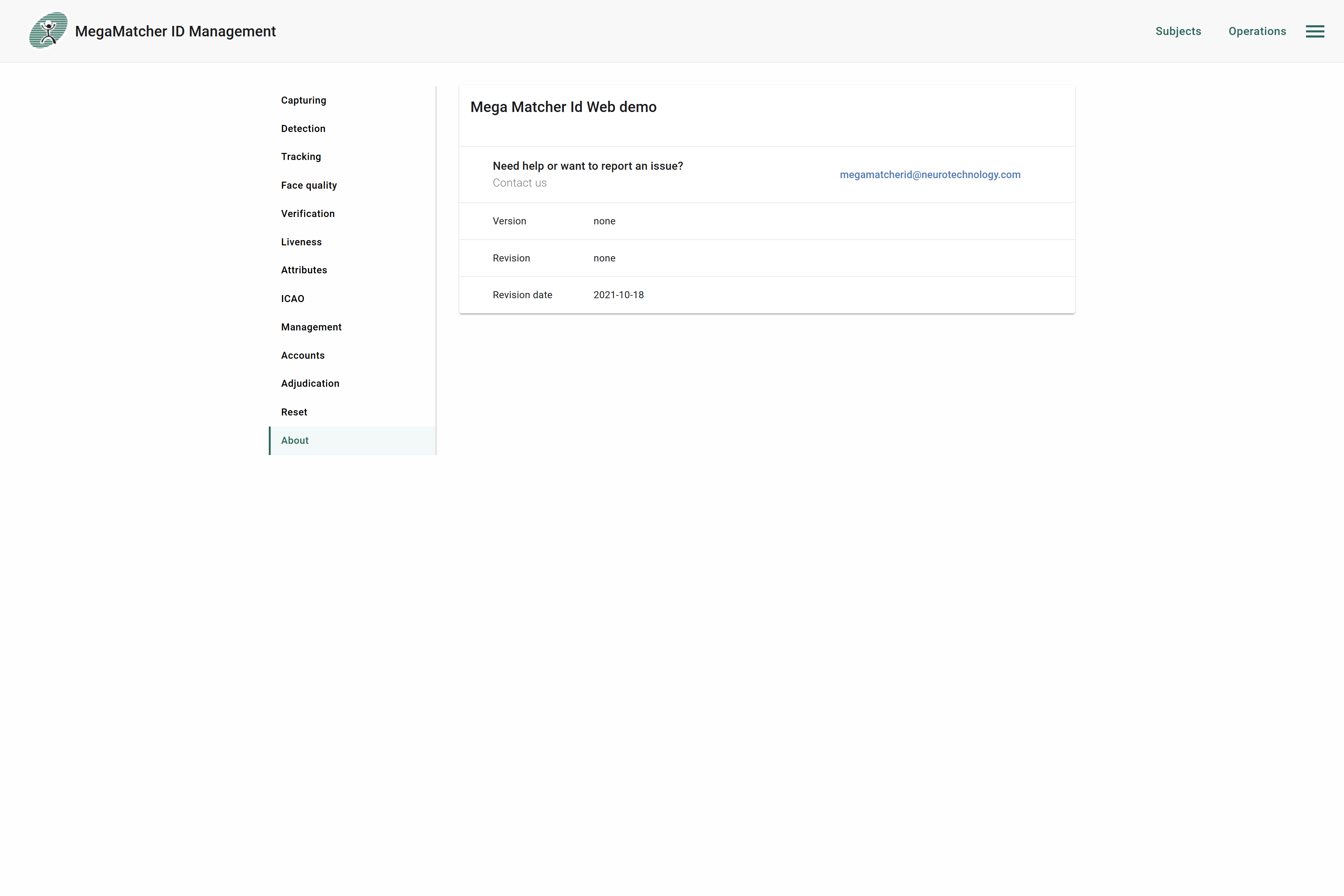The height and width of the screenshot is (896, 1344).
Task: Click the Revision value none
Action: tap(604, 258)
